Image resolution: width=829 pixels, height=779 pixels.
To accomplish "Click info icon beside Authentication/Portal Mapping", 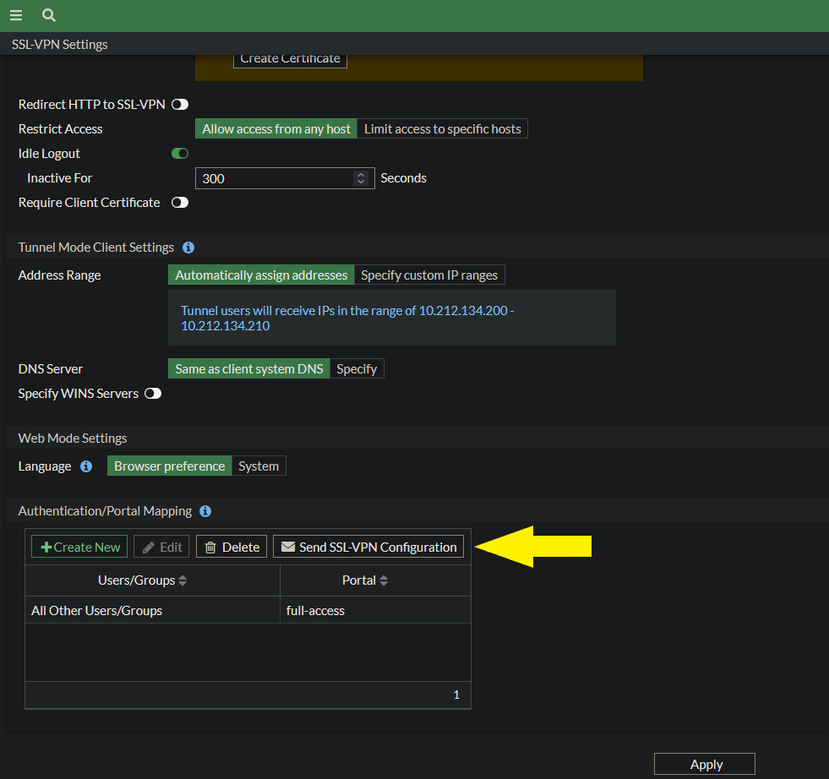I will (x=205, y=511).
